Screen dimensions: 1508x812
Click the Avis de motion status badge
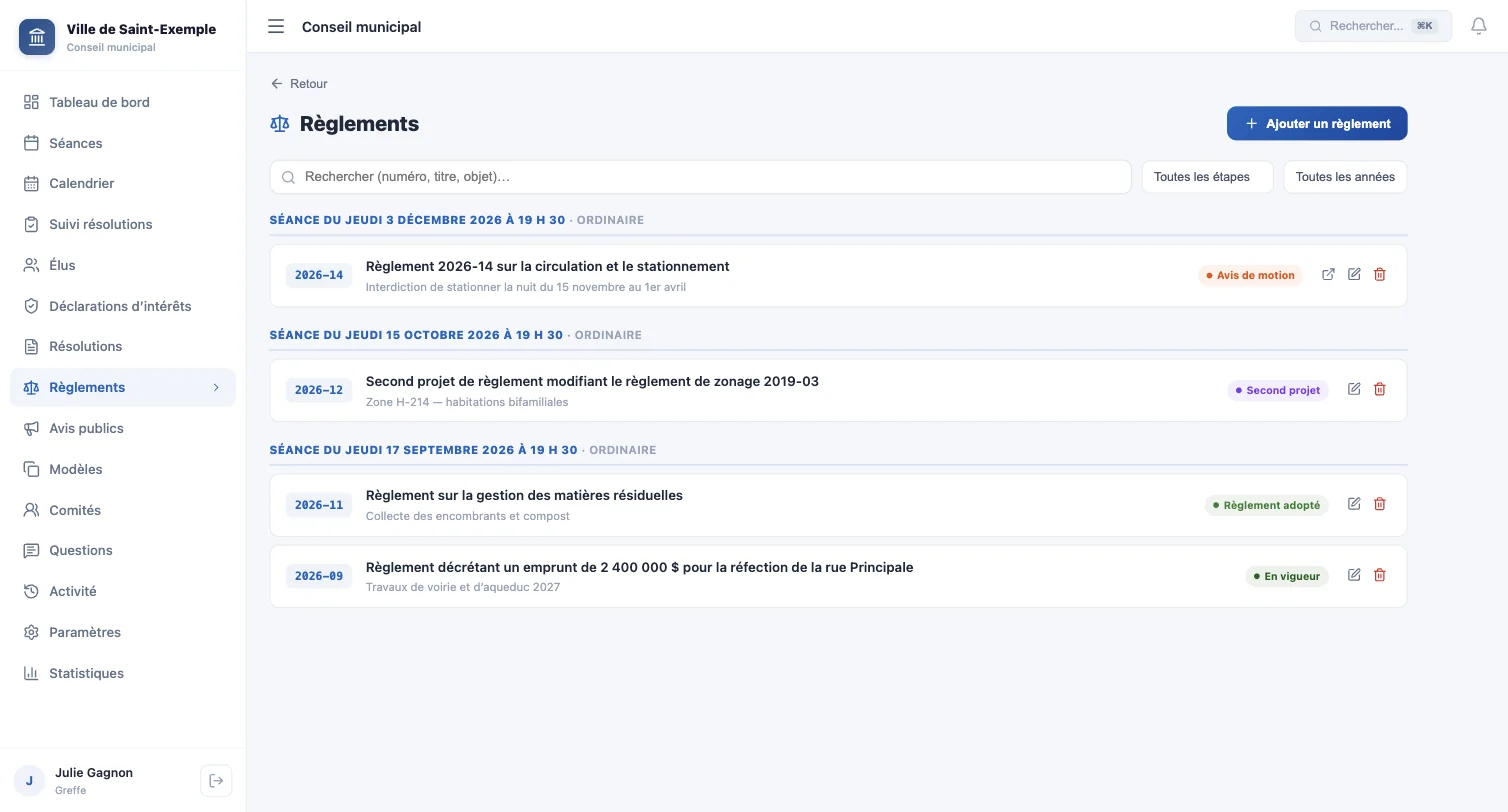click(x=1250, y=275)
